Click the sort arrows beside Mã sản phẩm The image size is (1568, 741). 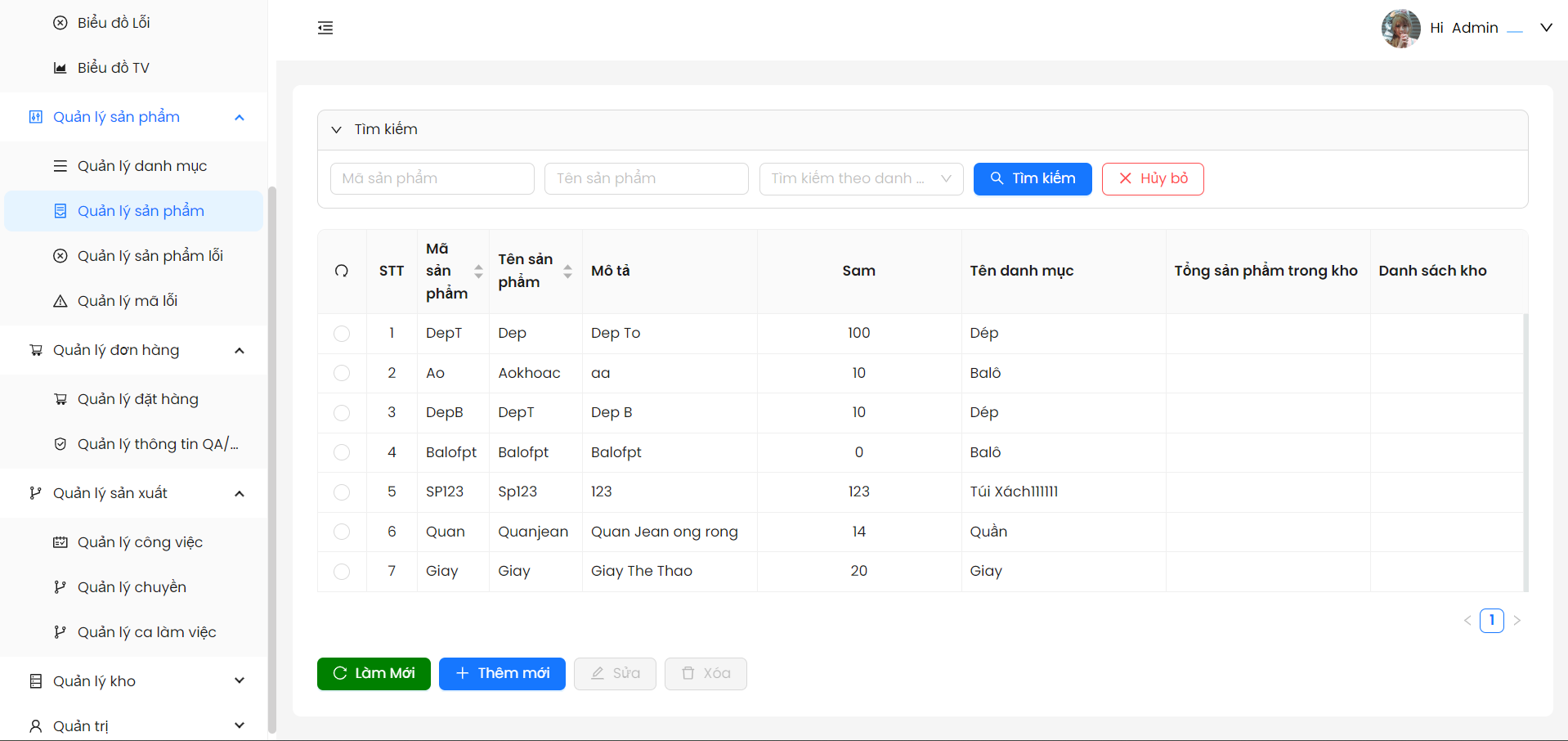click(478, 272)
